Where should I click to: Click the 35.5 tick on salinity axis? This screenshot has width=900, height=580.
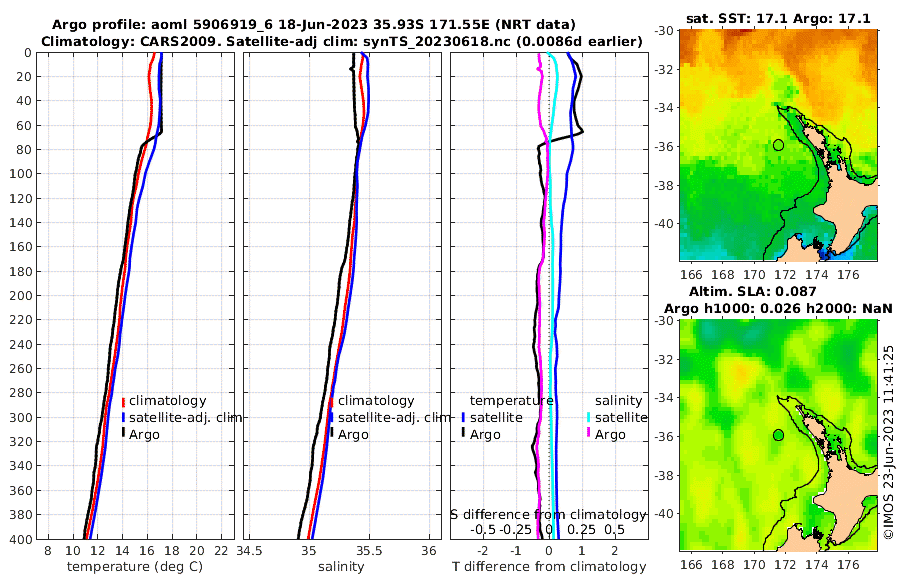coord(369,551)
